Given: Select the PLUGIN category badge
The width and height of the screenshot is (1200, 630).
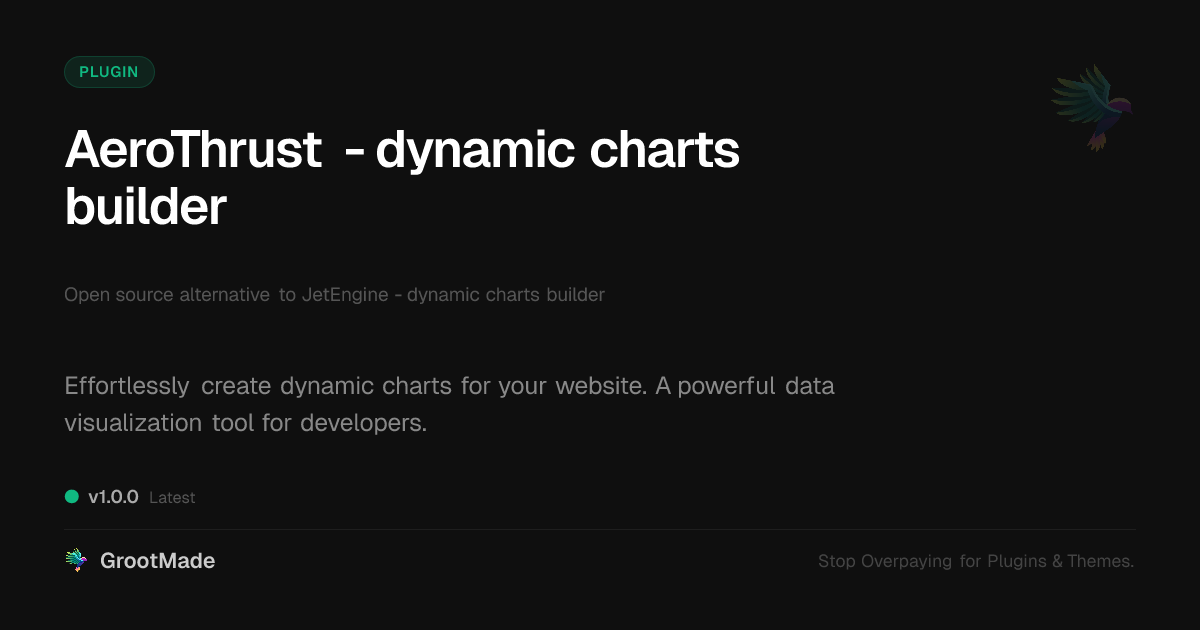Looking at the screenshot, I should [x=109, y=72].
